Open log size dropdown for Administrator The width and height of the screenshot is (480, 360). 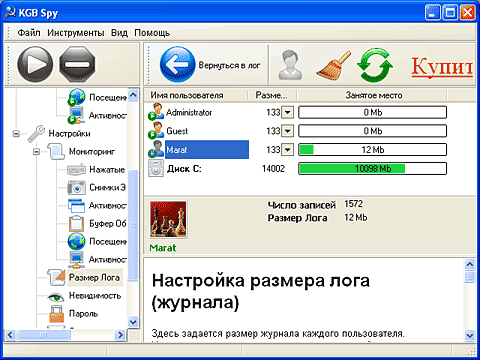(287, 112)
